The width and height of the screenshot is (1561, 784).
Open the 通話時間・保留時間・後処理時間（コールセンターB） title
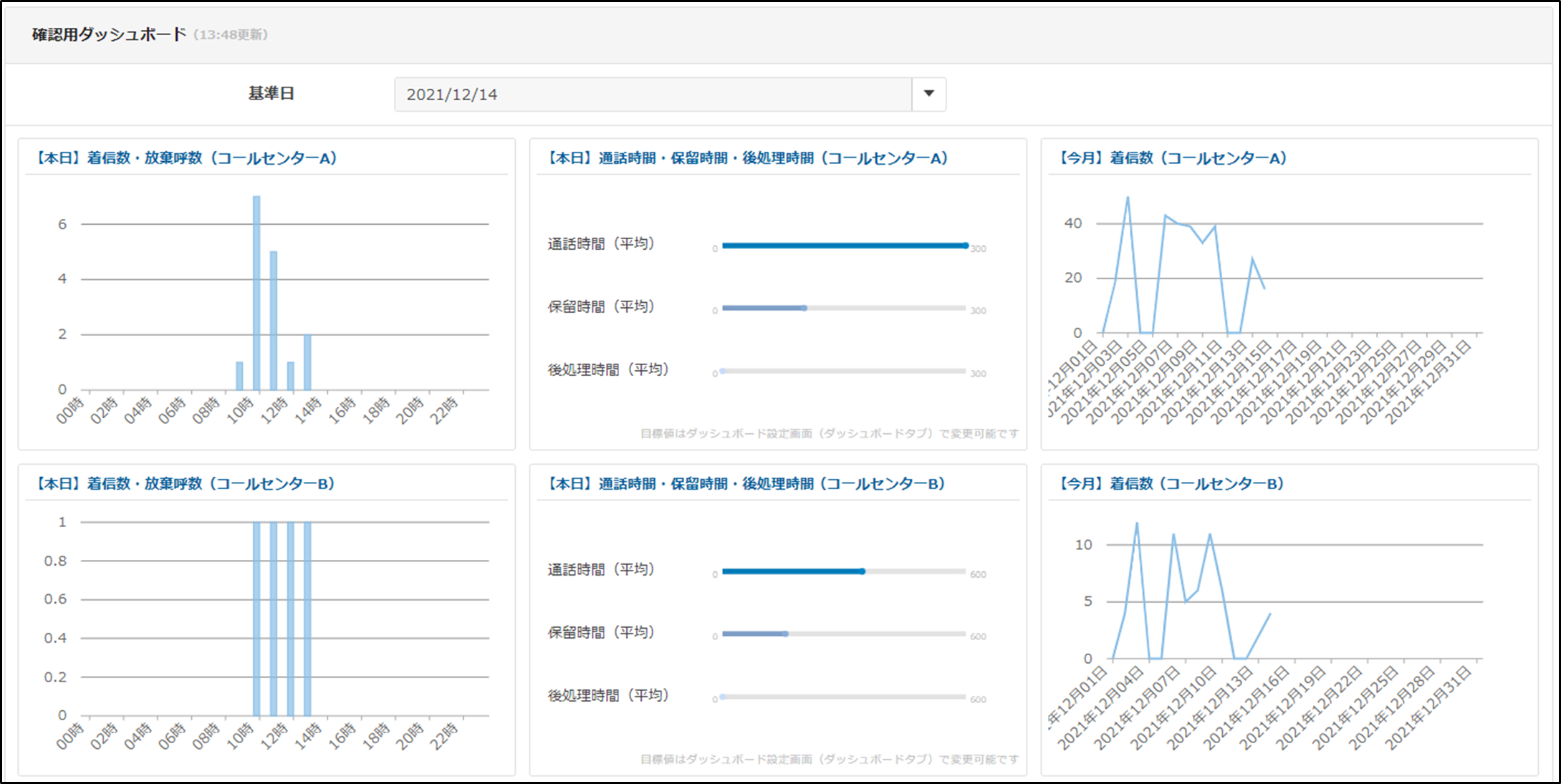click(744, 484)
